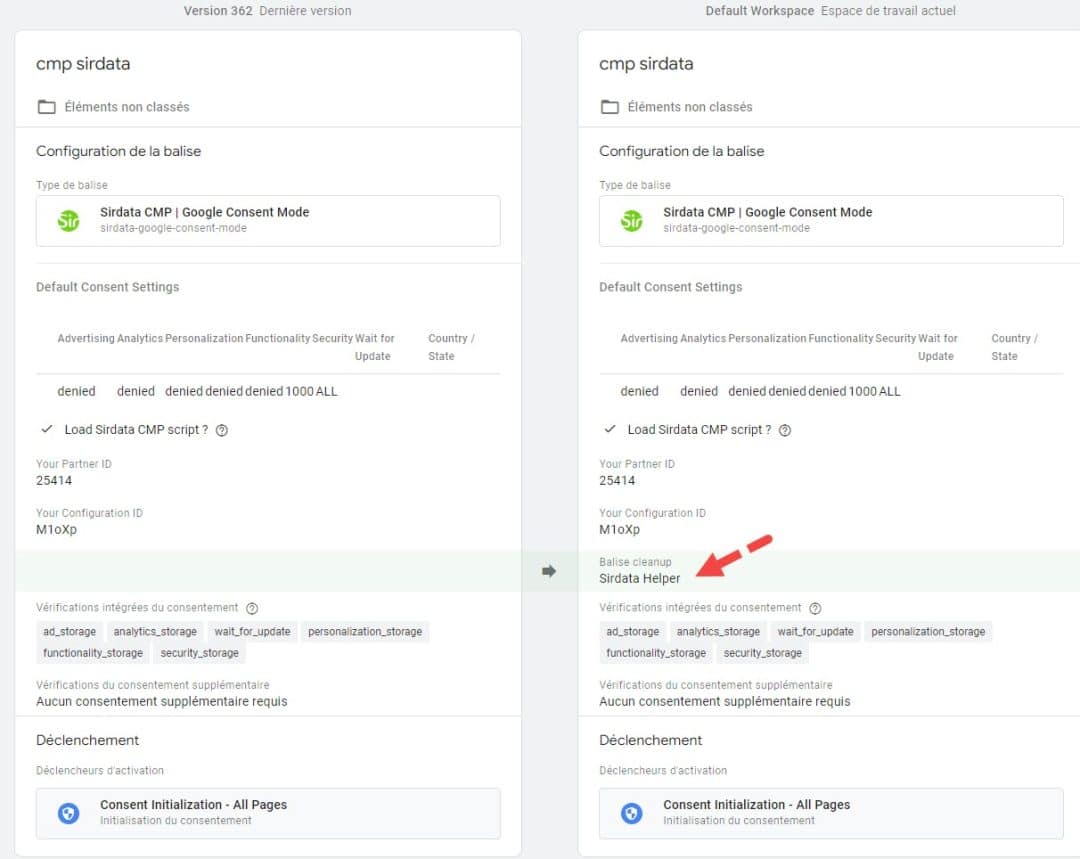Click the folder icon beside Éléments non classés left
Screen dimensions: 1080x859
46,106
